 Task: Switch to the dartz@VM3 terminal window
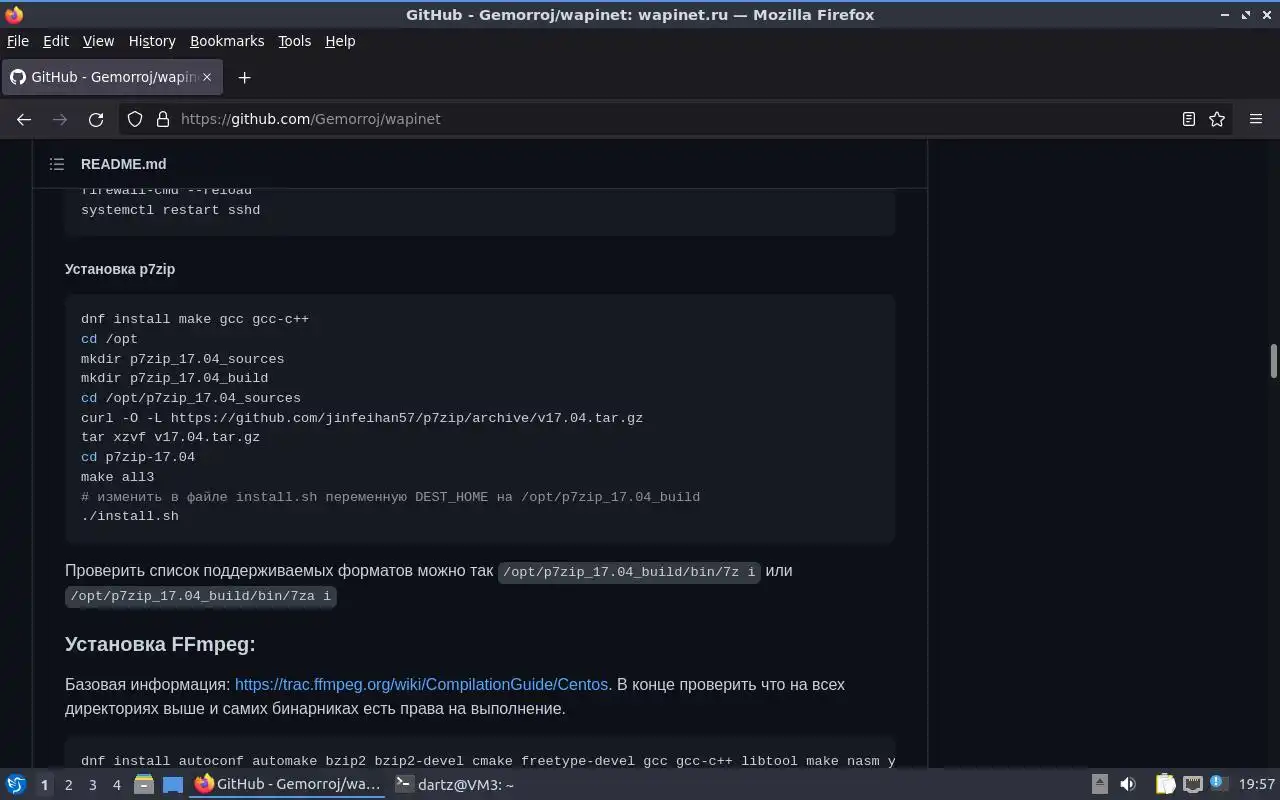point(455,785)
